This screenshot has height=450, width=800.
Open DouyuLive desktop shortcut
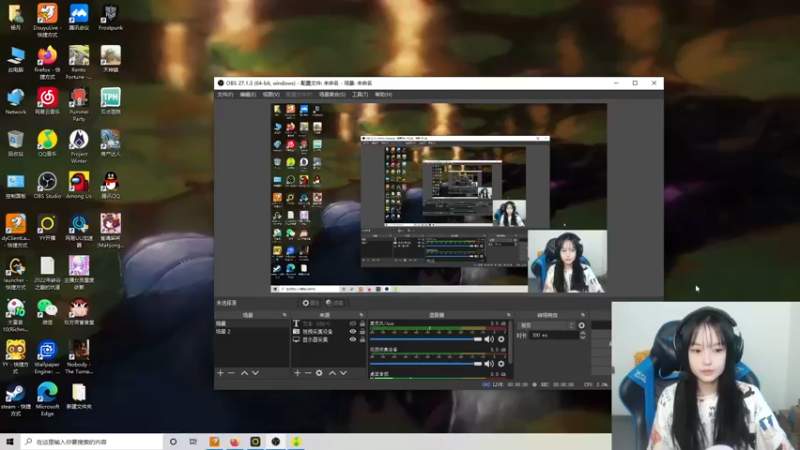click(47, 20)
